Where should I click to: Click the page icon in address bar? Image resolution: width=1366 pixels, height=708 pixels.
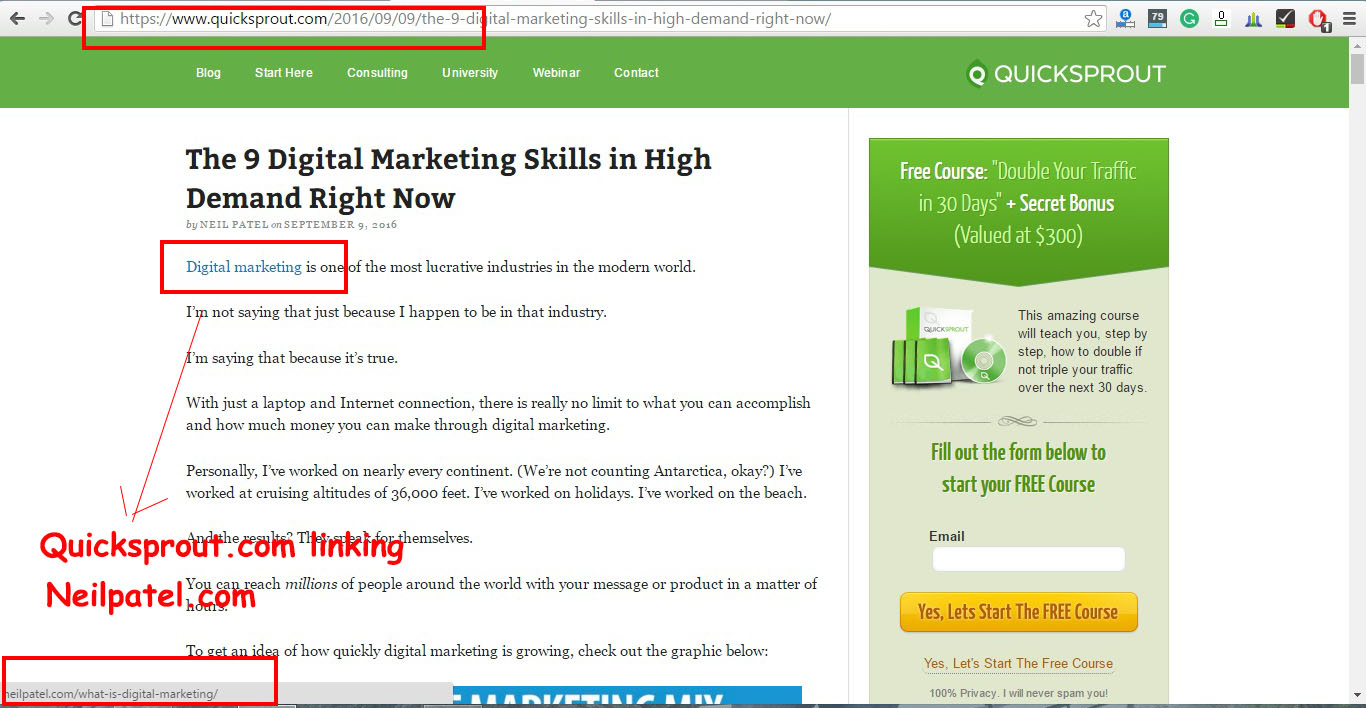pyautogui.click(x=106, y=18)
